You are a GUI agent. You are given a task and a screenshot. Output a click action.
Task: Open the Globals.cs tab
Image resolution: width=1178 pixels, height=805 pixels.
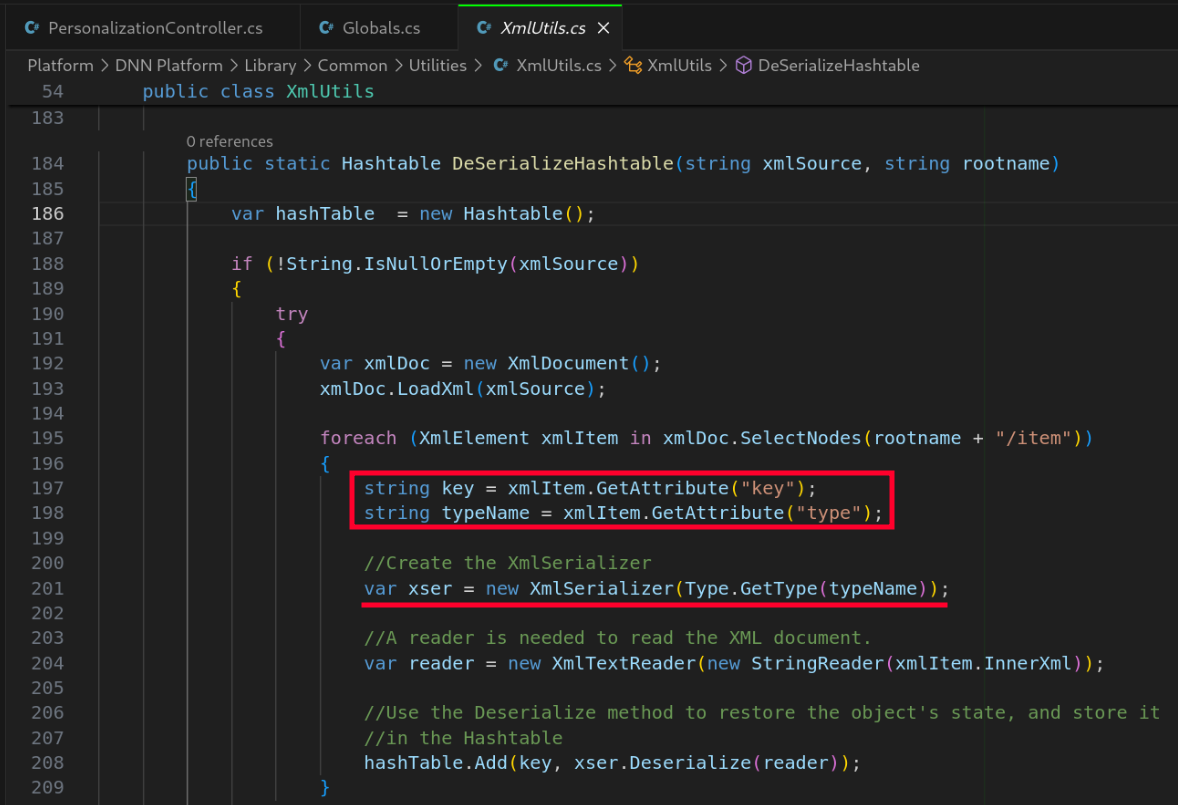381,28
